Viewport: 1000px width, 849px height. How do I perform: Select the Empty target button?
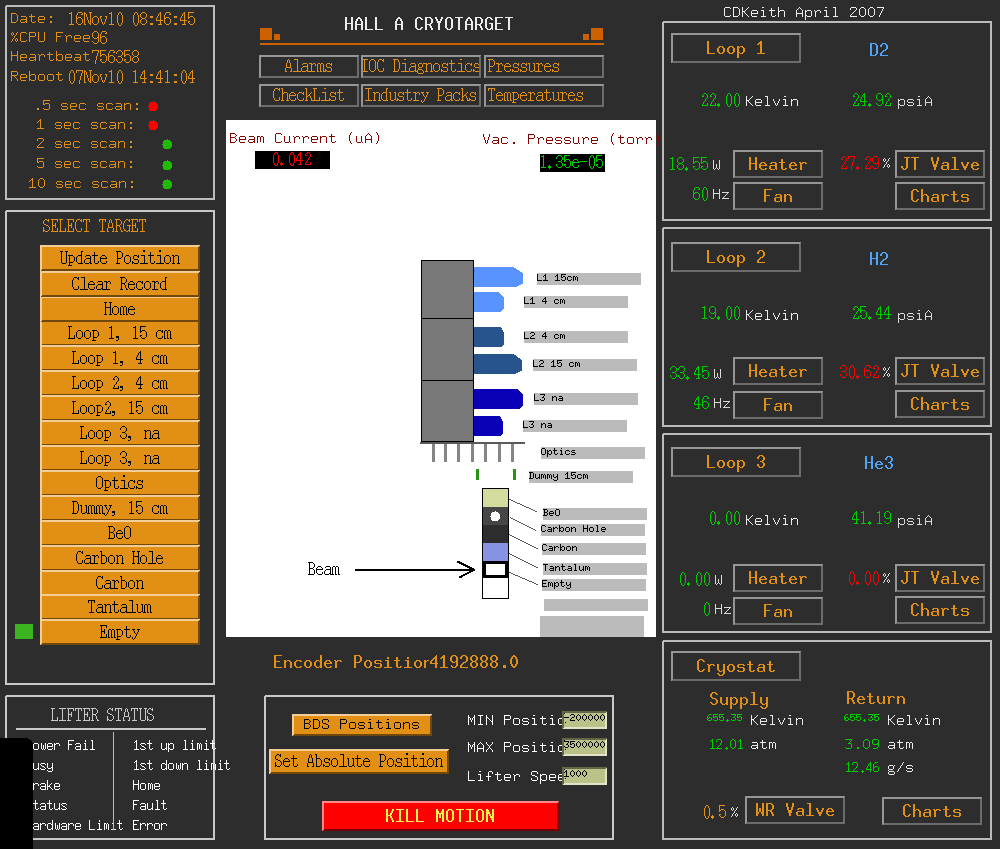(120, 632)
